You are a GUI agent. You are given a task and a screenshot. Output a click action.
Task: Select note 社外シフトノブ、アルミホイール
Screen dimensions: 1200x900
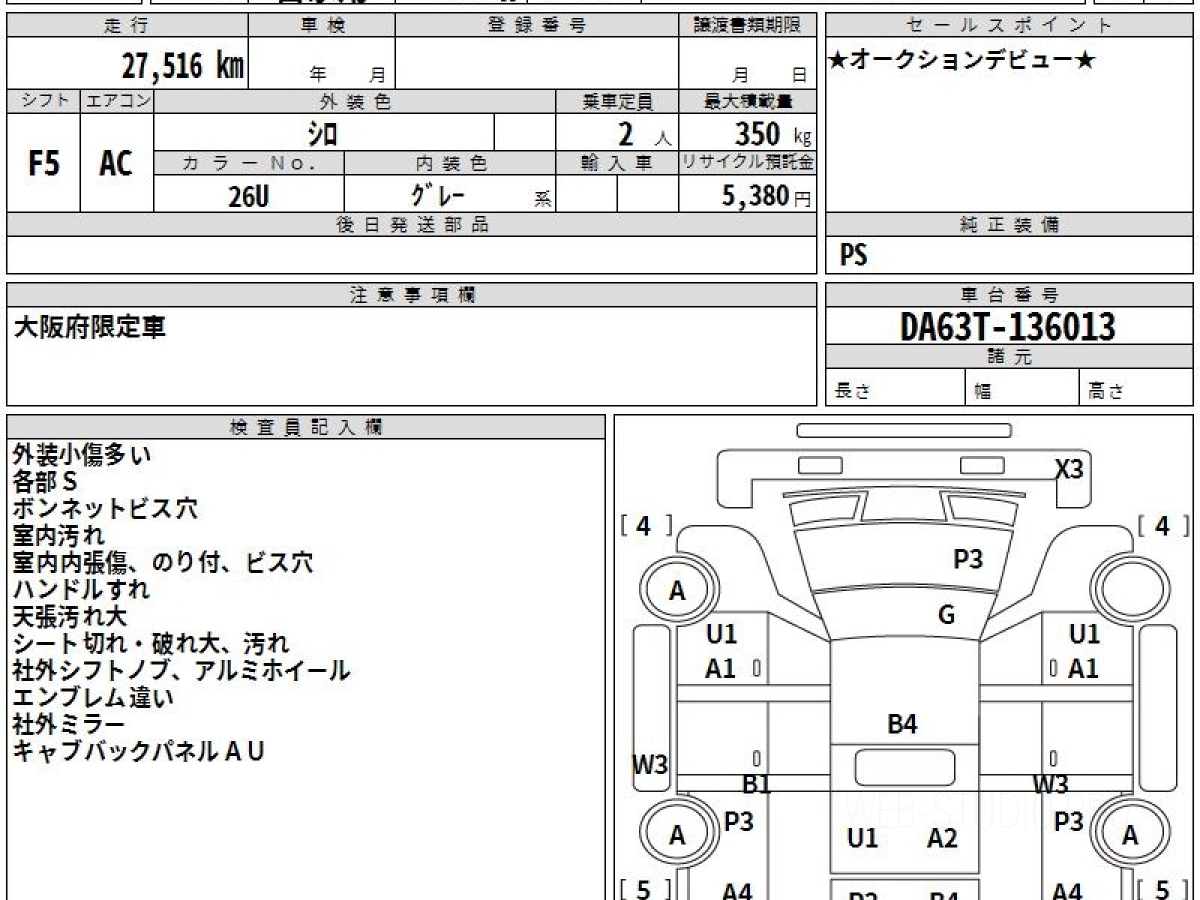point(181,670)
